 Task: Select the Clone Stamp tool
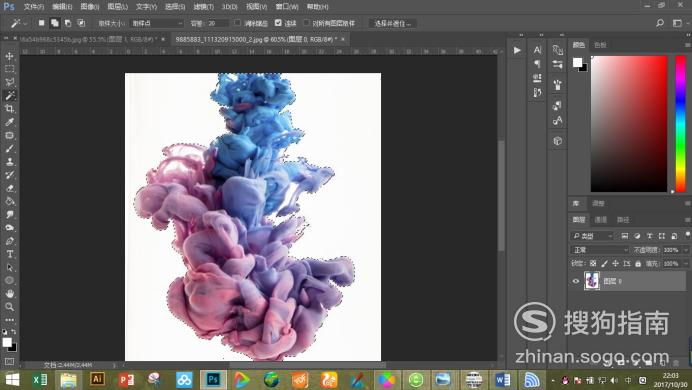click(x=9, y=161)
